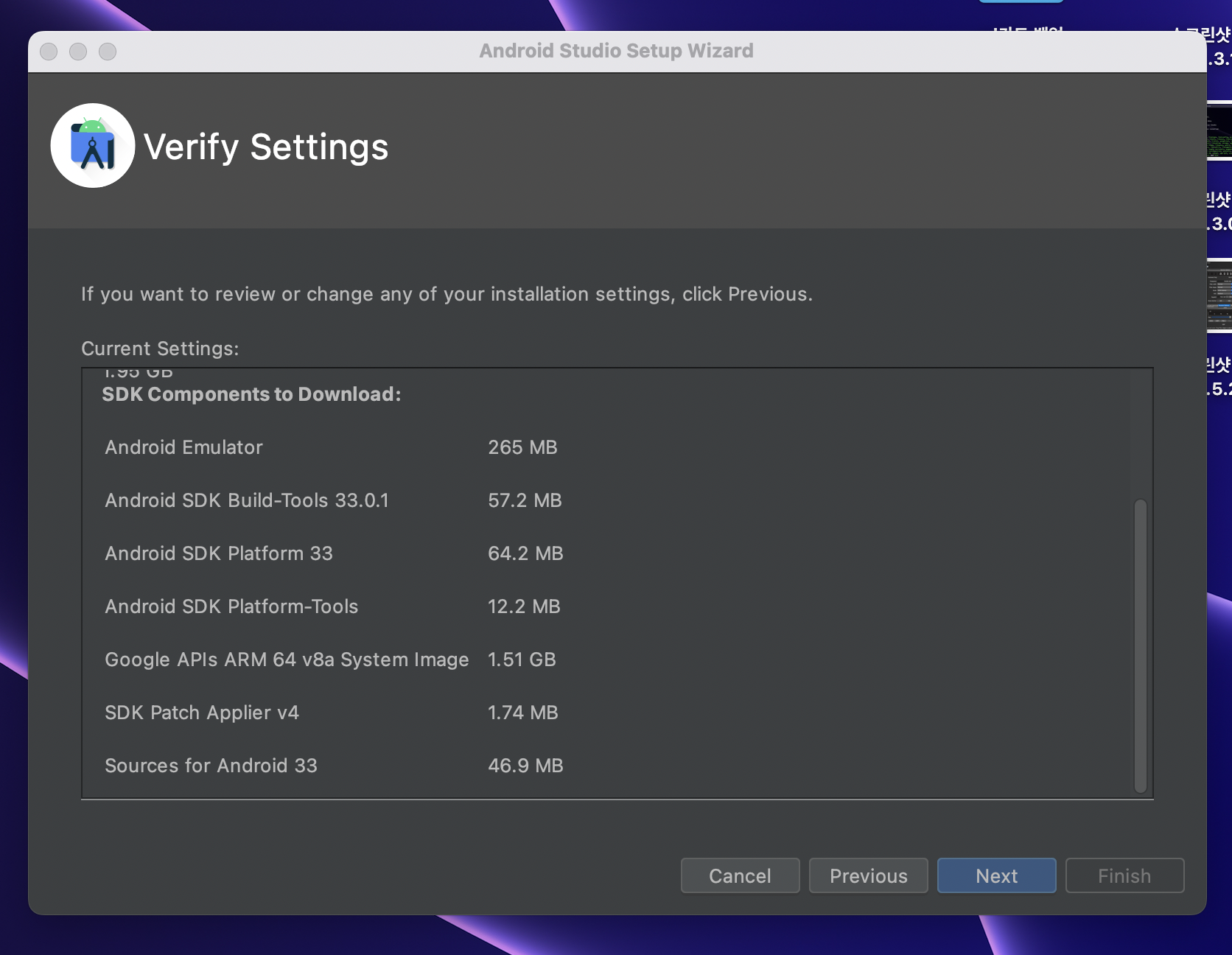
Task: Click the Current Settings label
Action: [x=160, y=349]
